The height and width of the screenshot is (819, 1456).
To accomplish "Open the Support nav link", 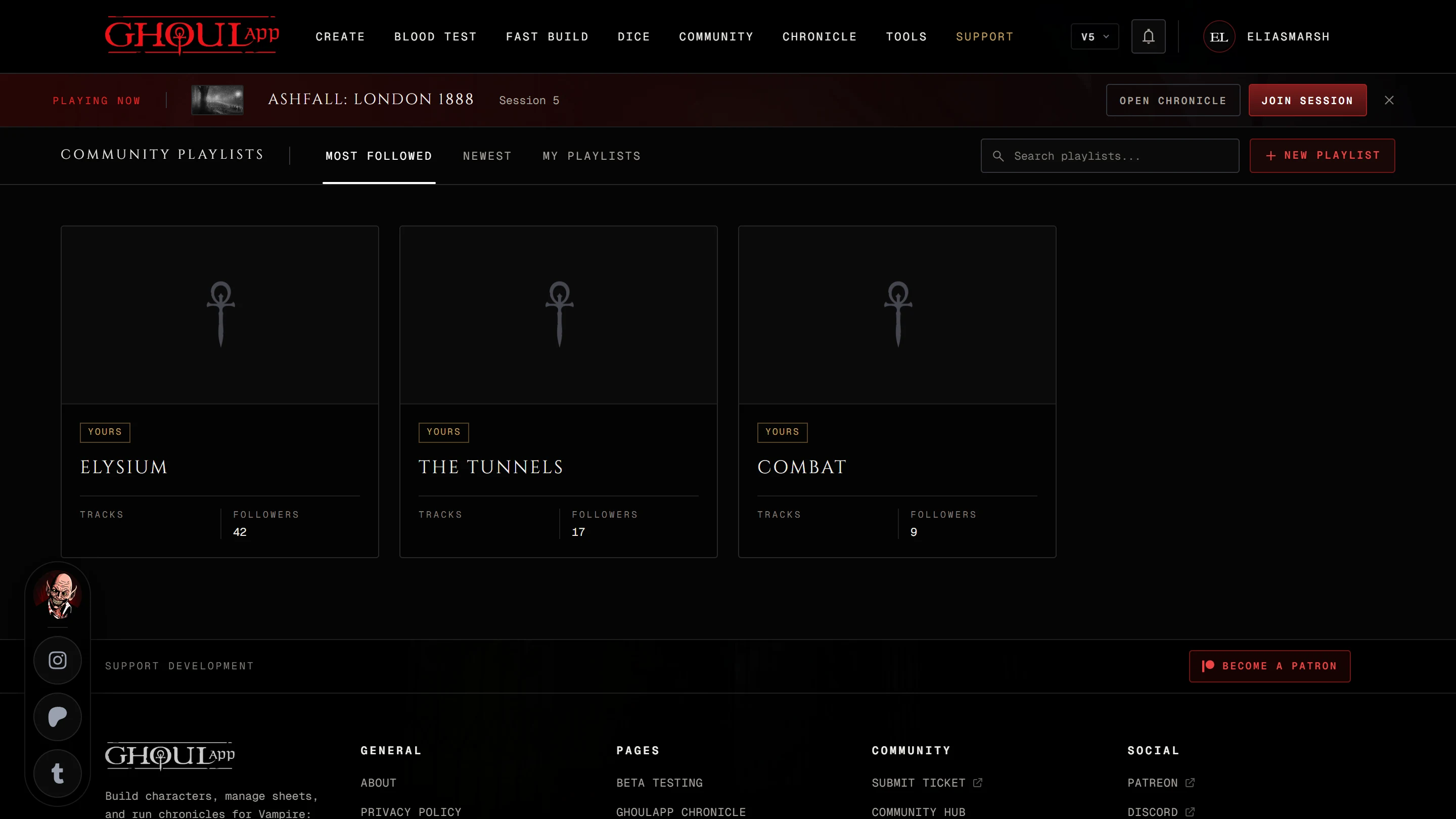I will [985, 37].
